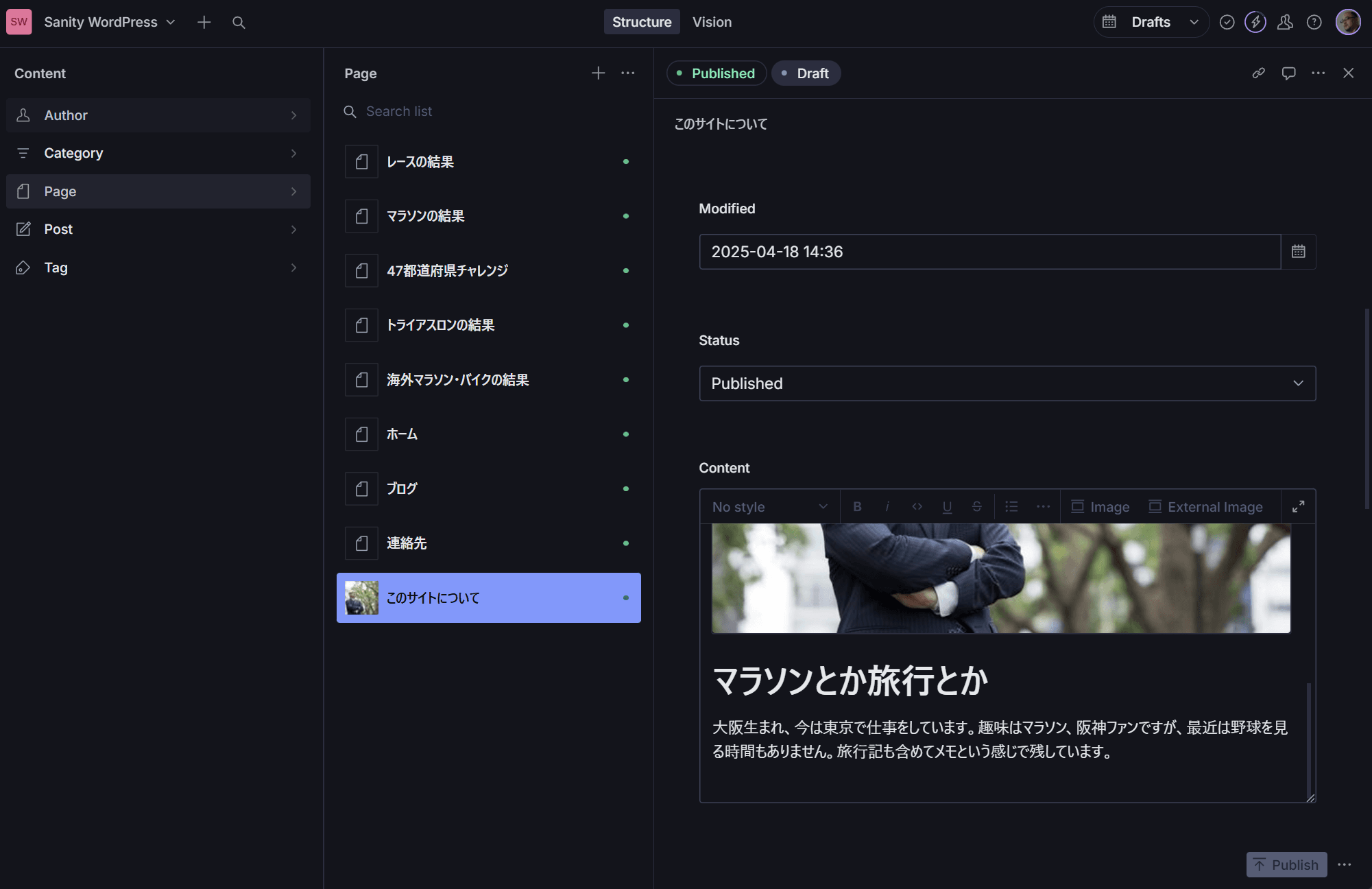Open the comments speech bubble icon
The width and height of the screenshot is (1372, 889).
click(1288, 73)
